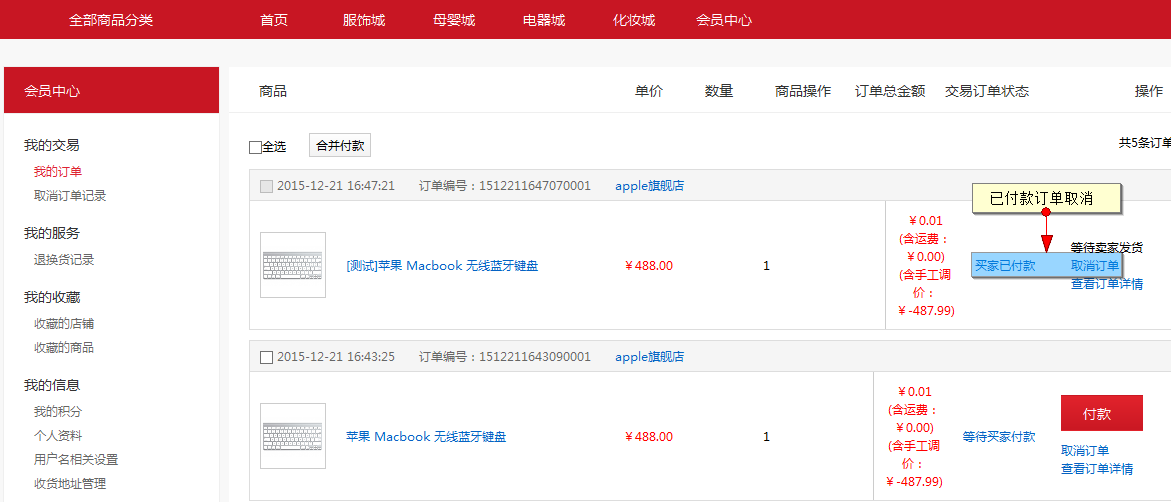This screenshot has height=502, width=1171.
Task: Click 我的信息 section heading
Action: [x=52, y=385]
